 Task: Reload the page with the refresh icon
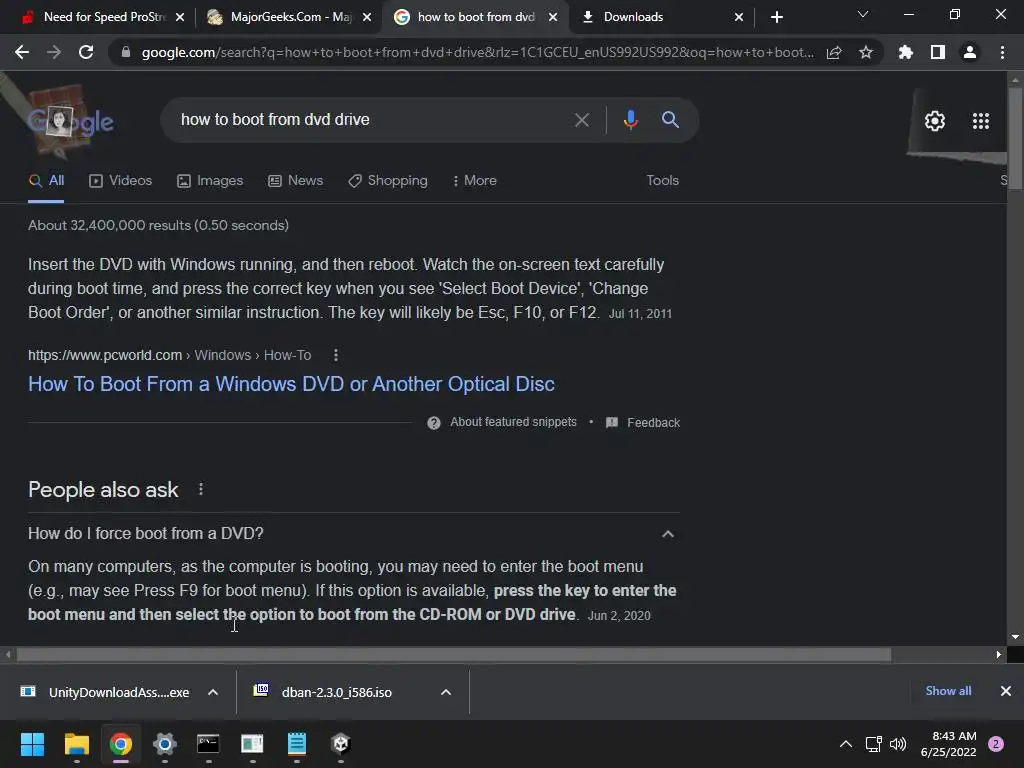point(86,52)
